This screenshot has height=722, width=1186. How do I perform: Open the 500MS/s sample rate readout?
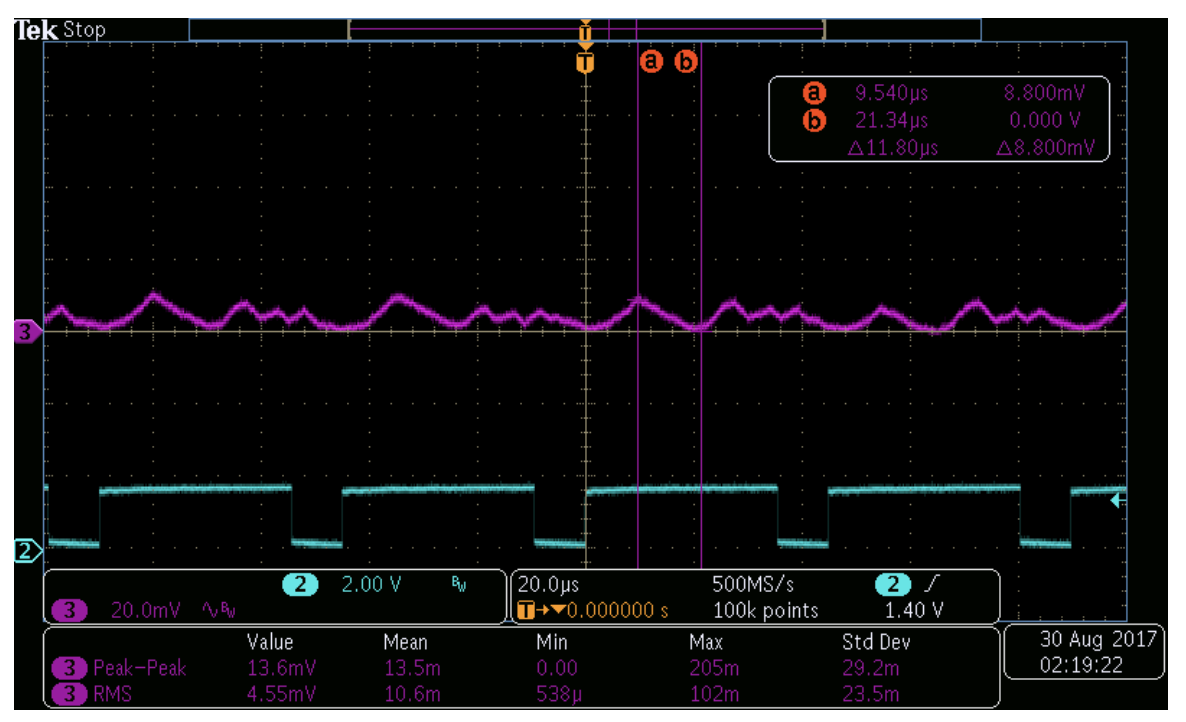coord(752,585)
